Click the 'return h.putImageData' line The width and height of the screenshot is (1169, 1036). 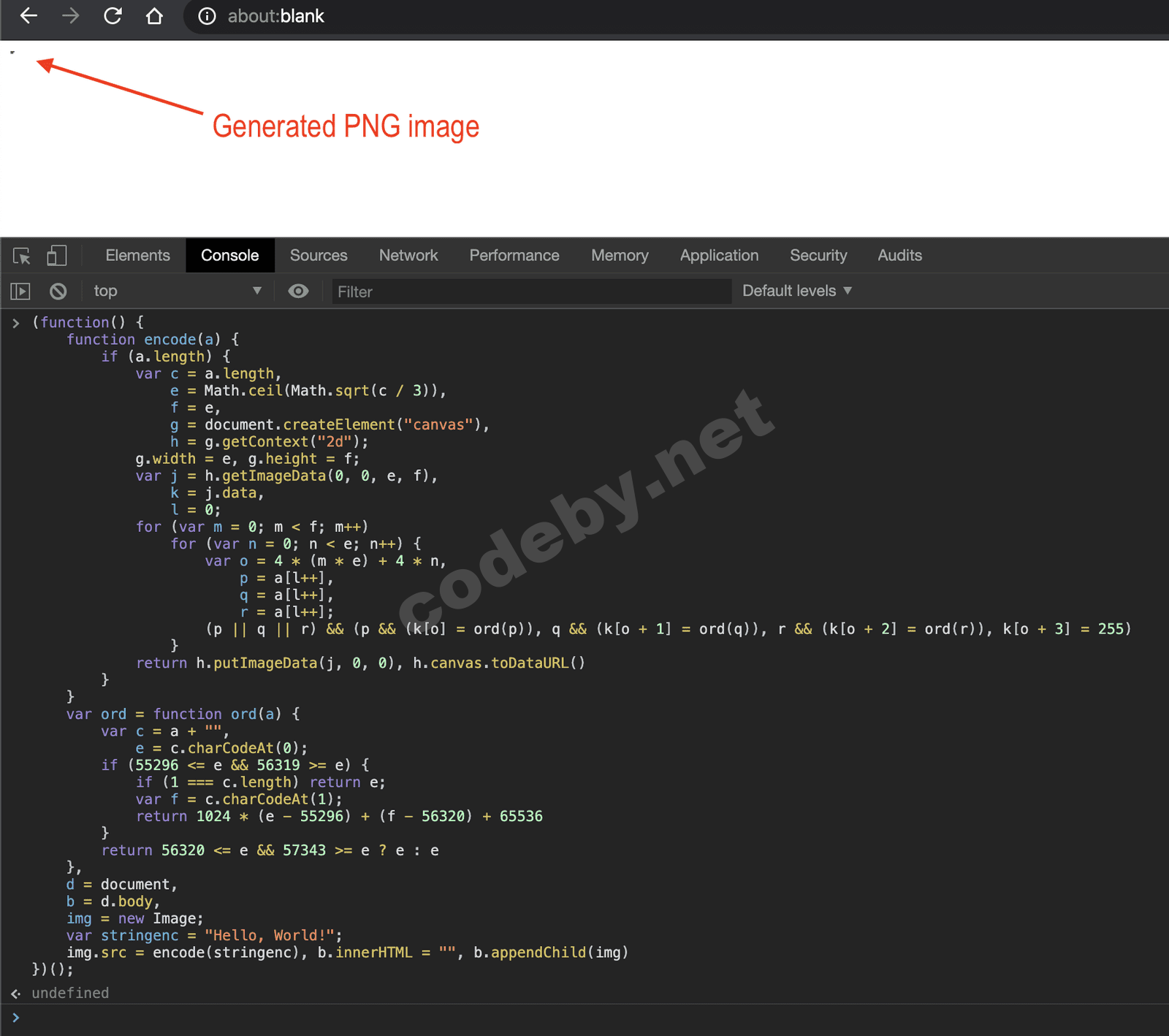tap(360, 663)
